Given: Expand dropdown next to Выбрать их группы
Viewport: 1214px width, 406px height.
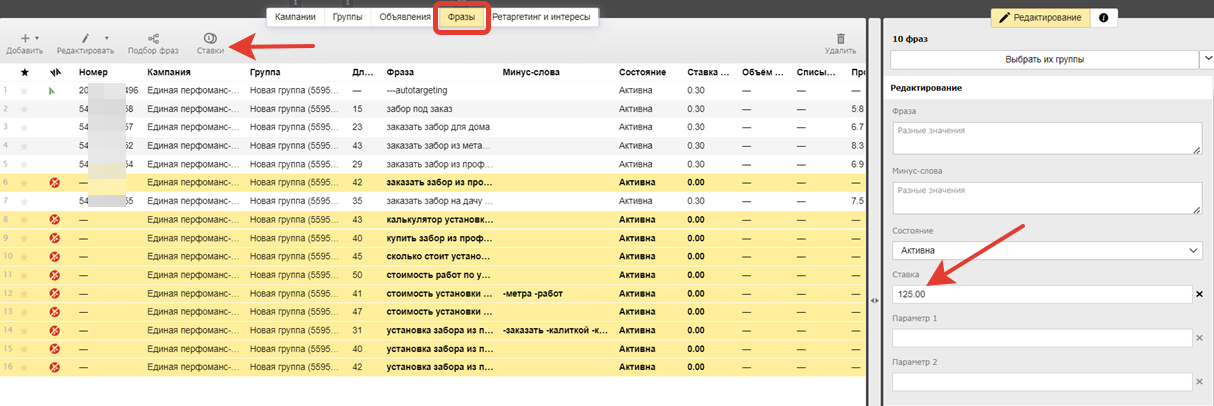Looking at the screenshot, I should pos(1205,59).
